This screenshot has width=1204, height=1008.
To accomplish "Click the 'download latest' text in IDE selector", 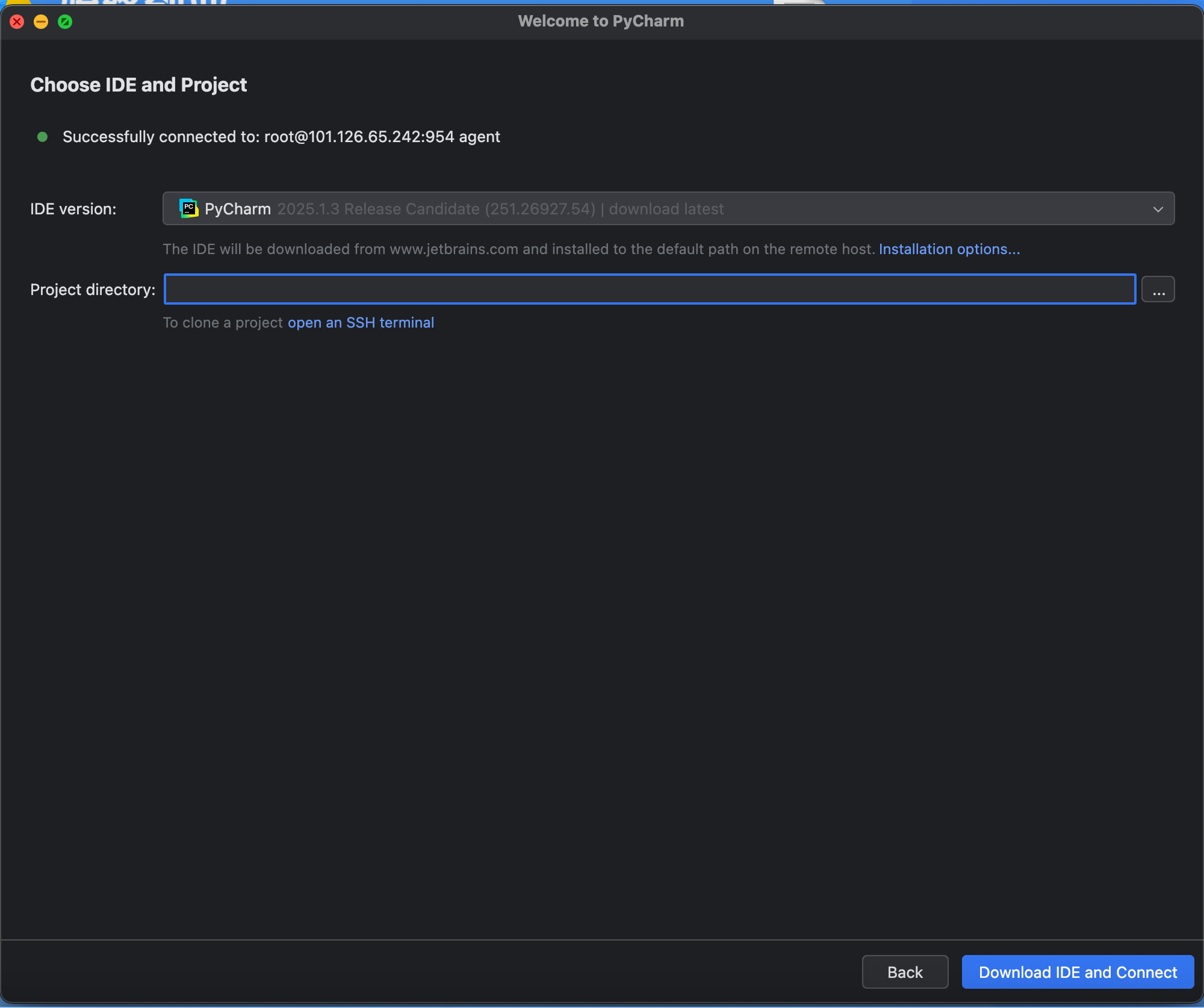I will (666, 209).
